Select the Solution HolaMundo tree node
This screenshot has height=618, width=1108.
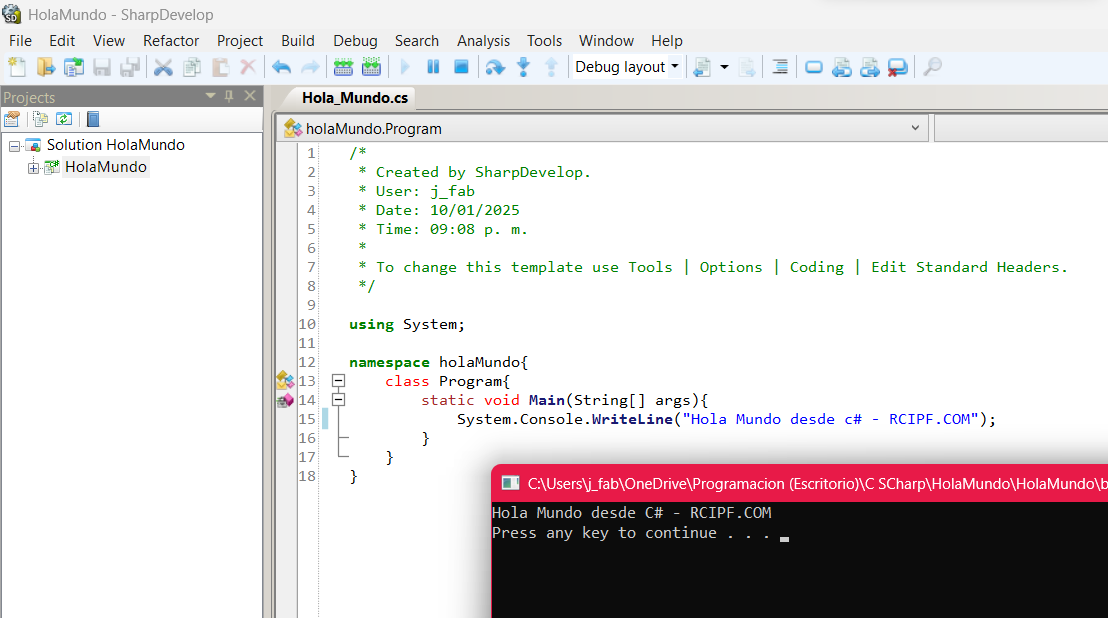point(115,145)
